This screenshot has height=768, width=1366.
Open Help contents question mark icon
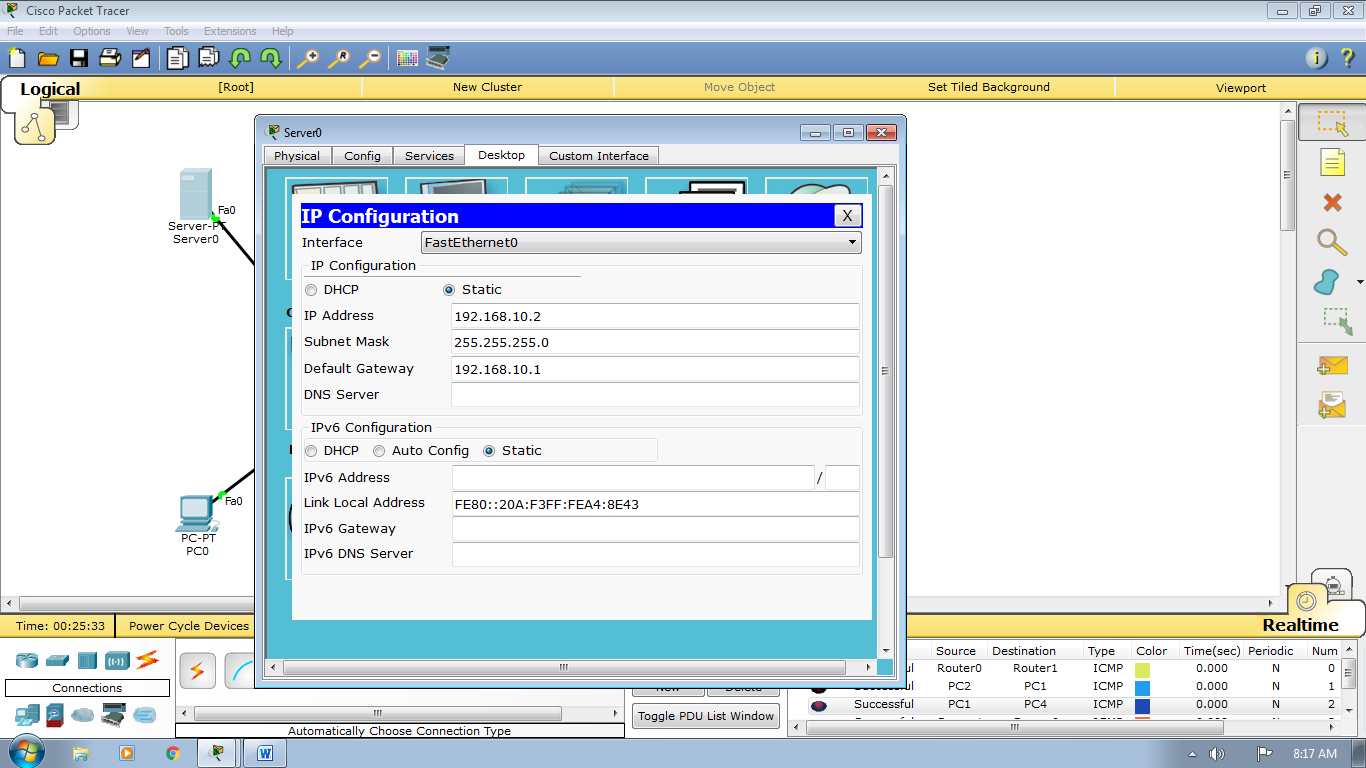click(1347, 58)
